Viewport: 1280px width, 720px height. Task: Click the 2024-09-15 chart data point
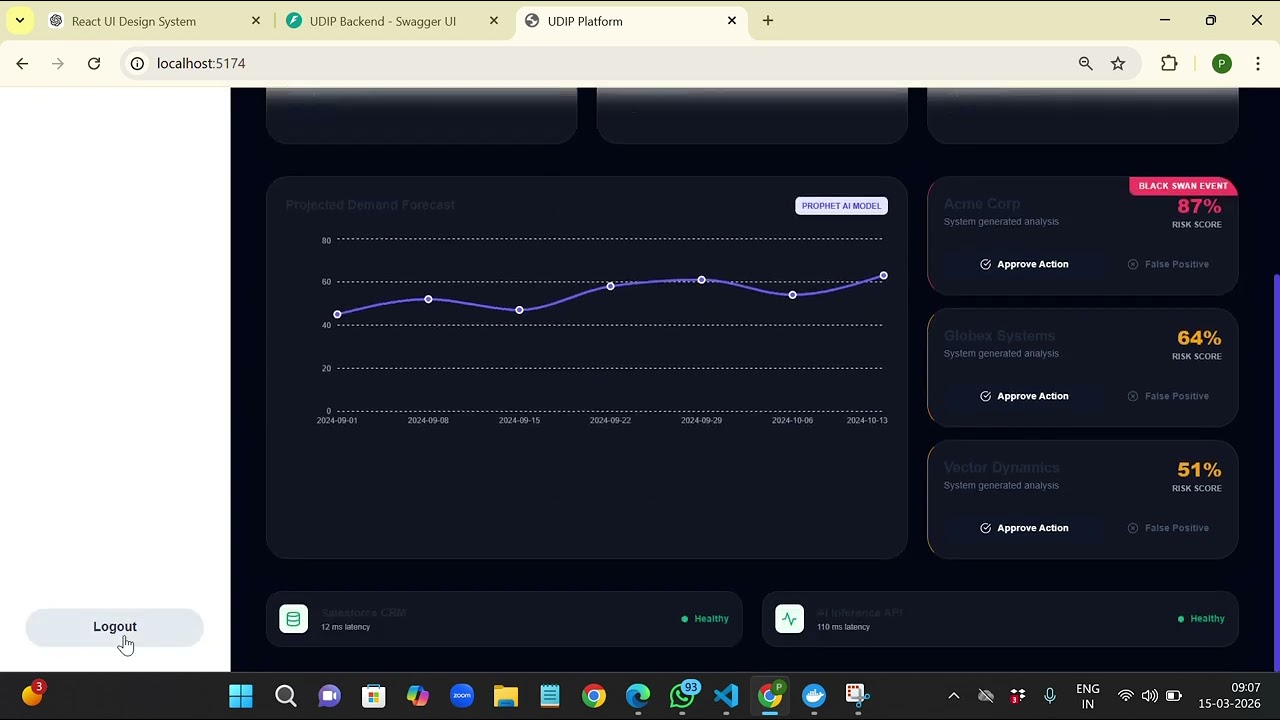(x=519, y=310)
